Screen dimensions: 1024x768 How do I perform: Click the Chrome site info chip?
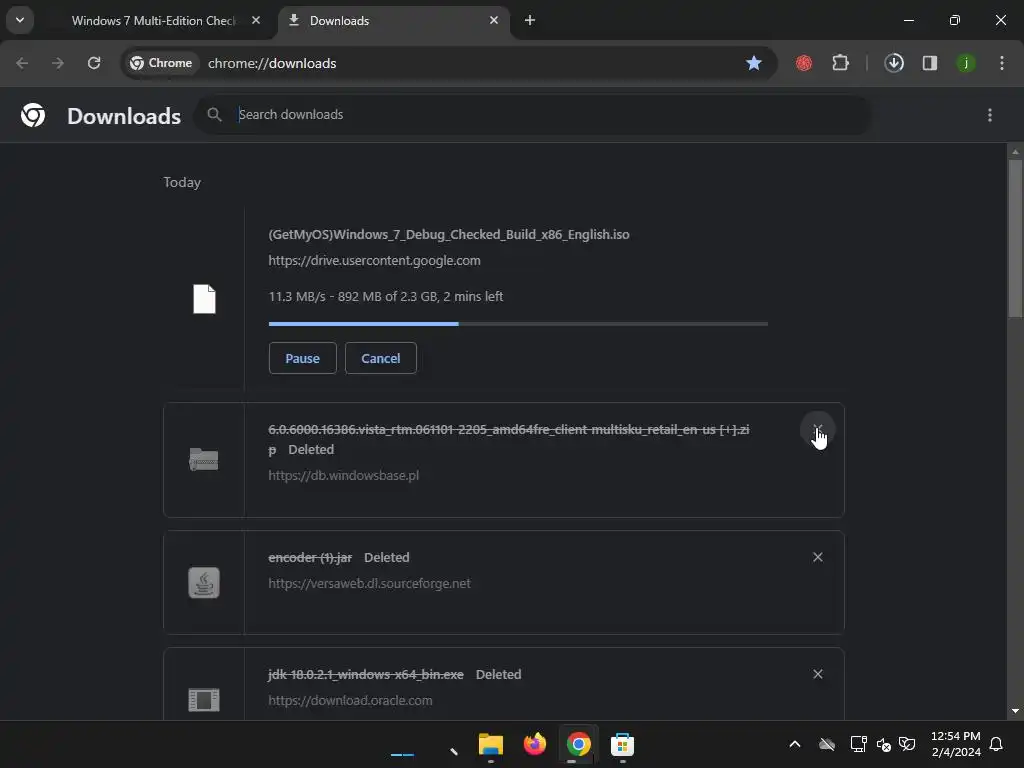[x=161, y=63]
